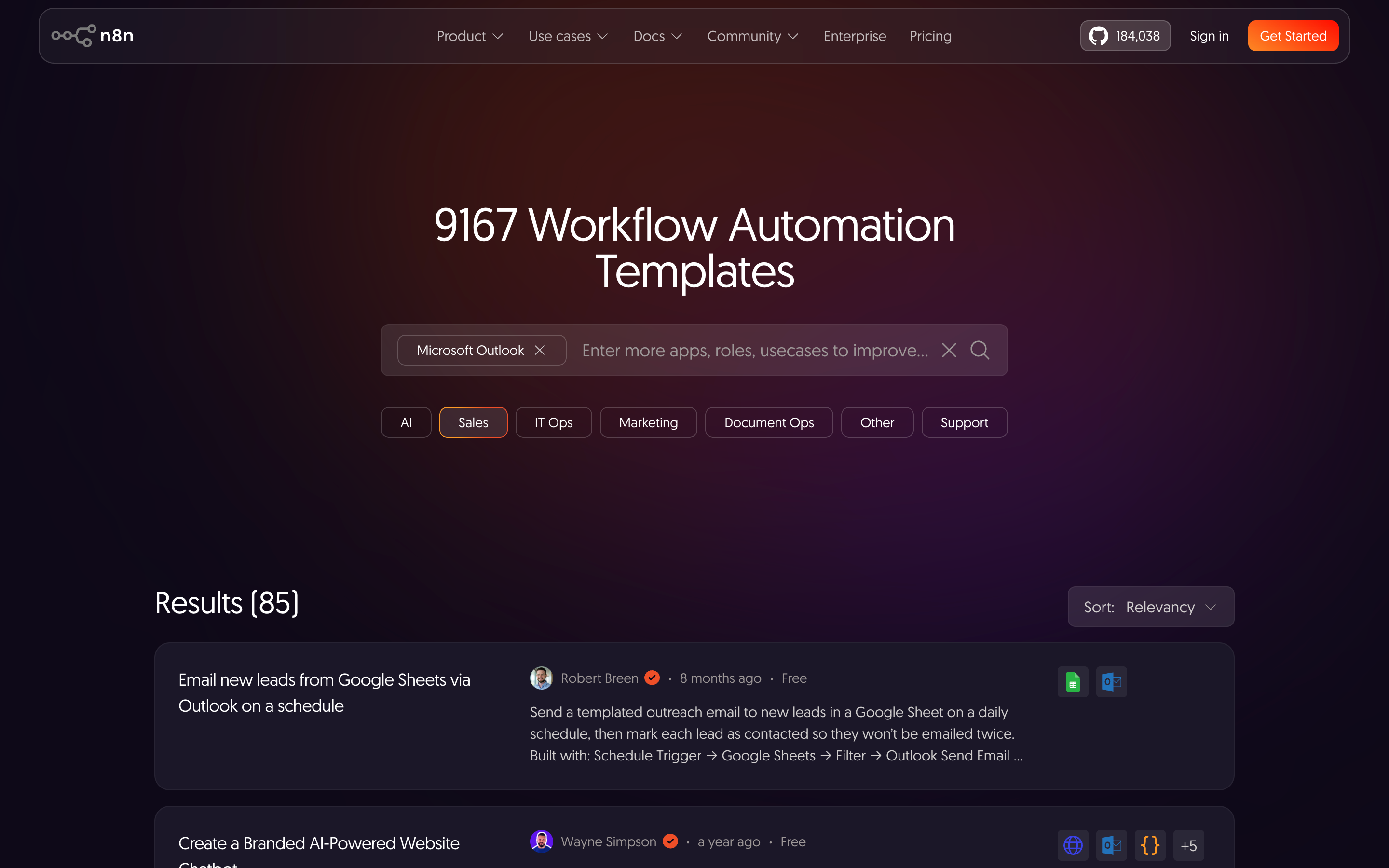This screenshot has height=868, width=1389.
Task: Expand the Use cases menu
Action: point(568,36)
